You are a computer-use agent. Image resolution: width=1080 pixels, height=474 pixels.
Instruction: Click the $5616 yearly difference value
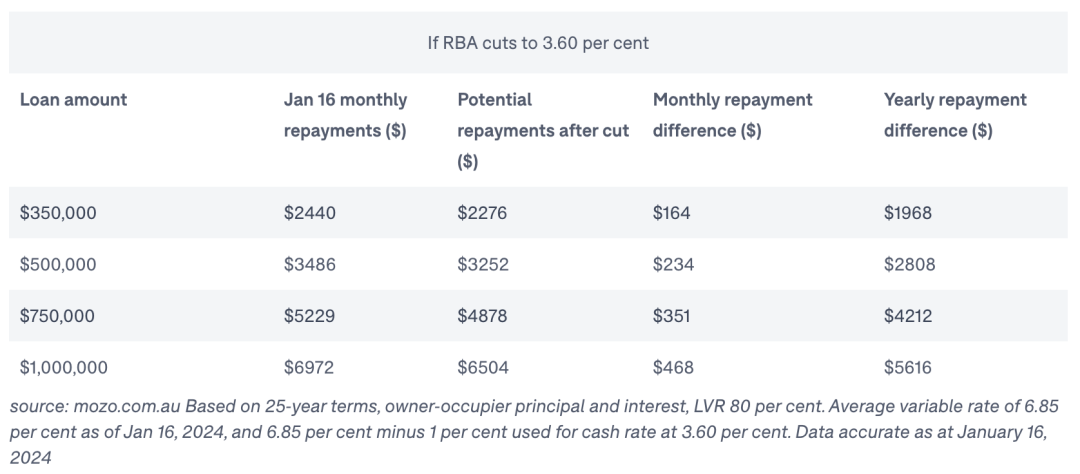point(908,368)
